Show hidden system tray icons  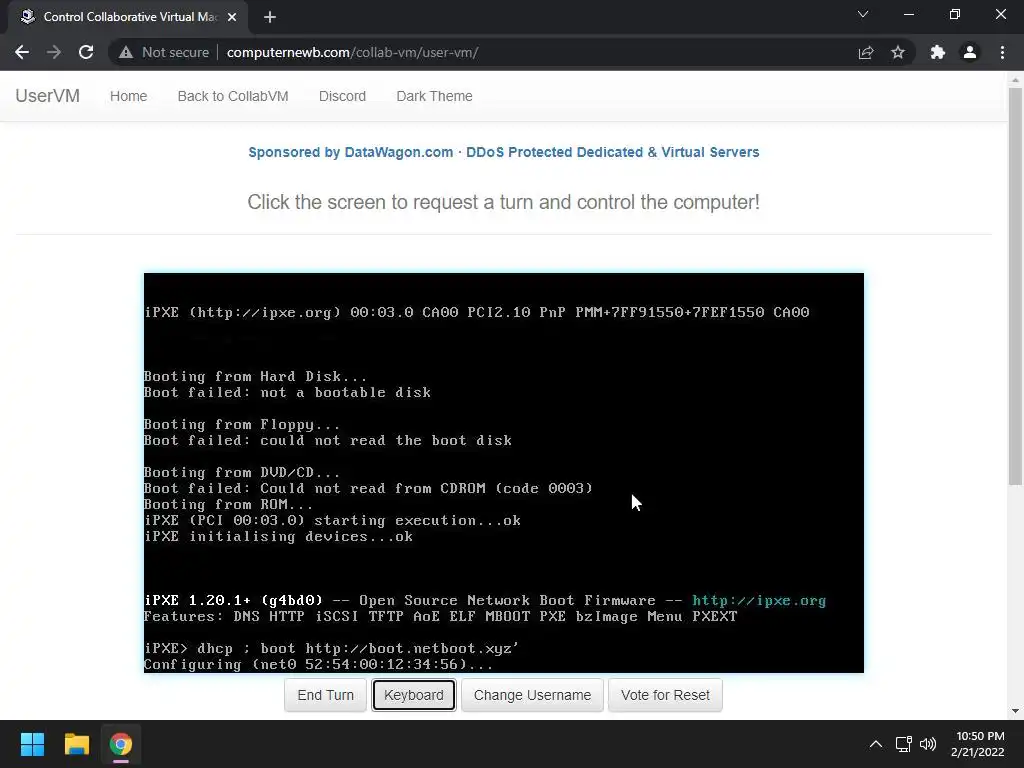876,744
